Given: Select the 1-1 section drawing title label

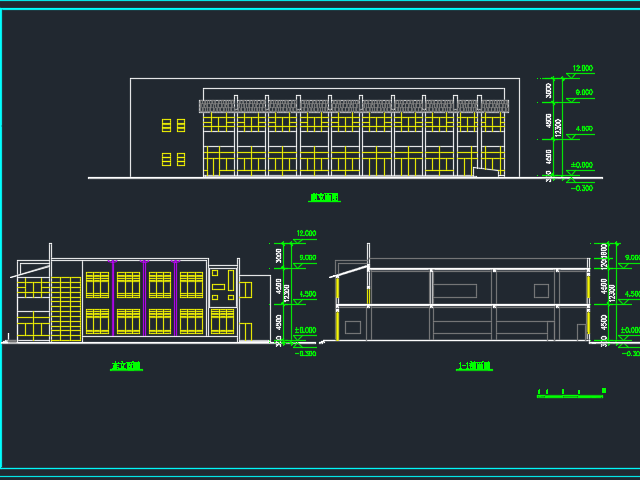Looking at the screenshot, I should [474, 367].
